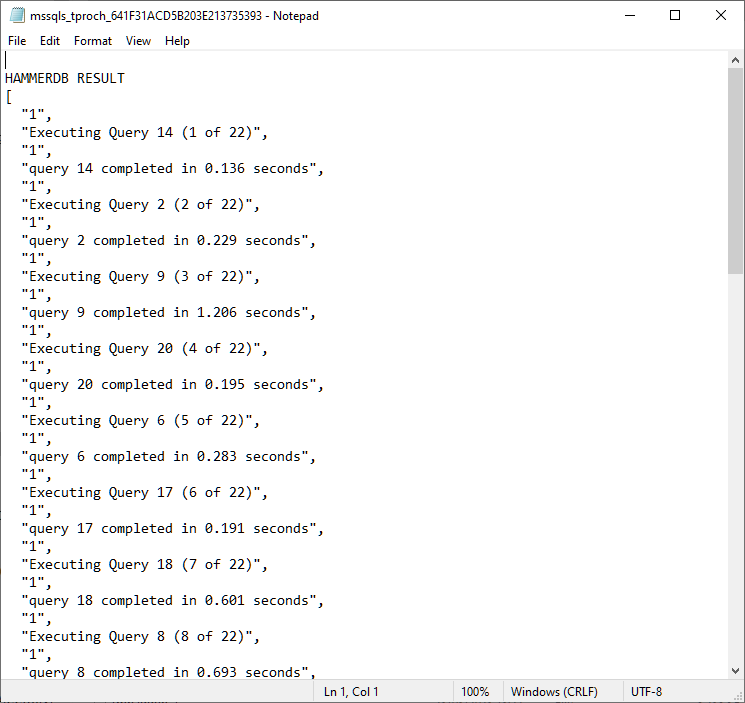
Task: Click the UTF-8 encoding indicator
Action: pyautogui.click(x=646, y=692)
